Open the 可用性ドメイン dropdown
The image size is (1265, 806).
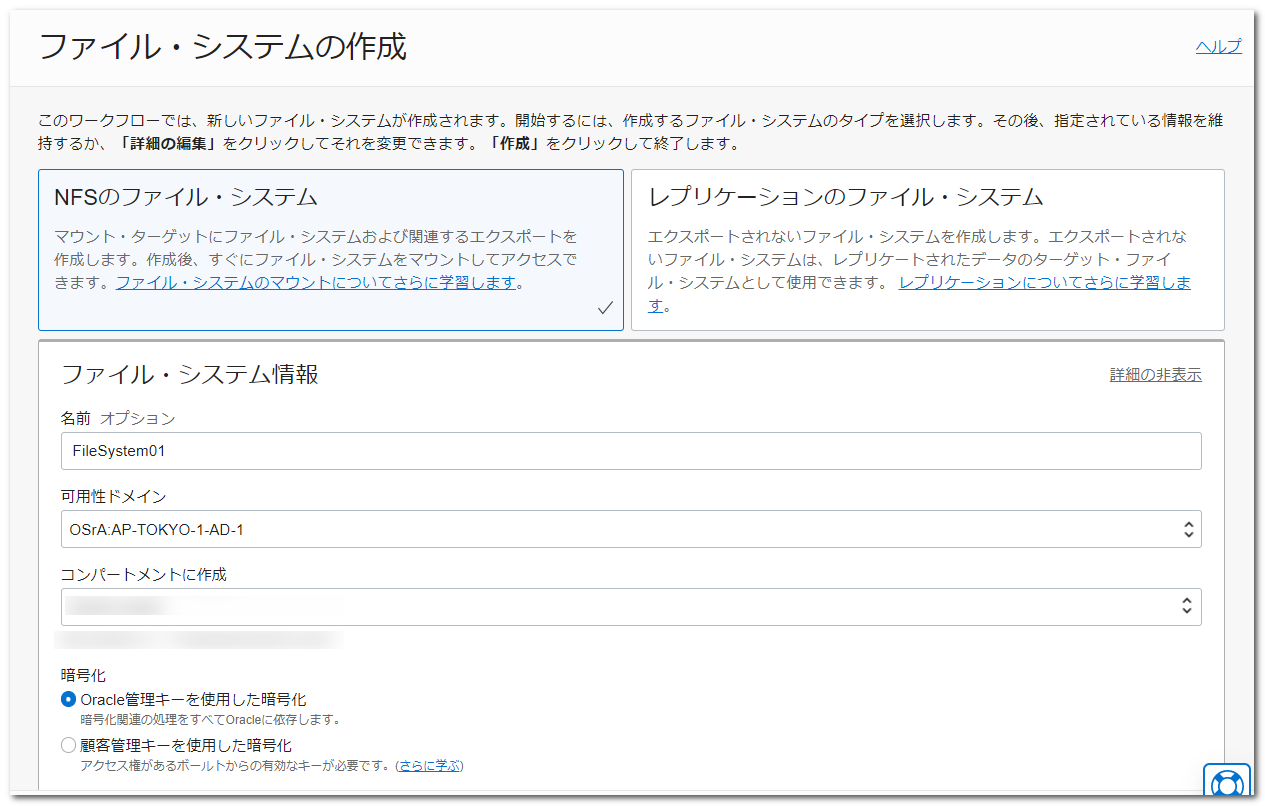tap(631, 530)
